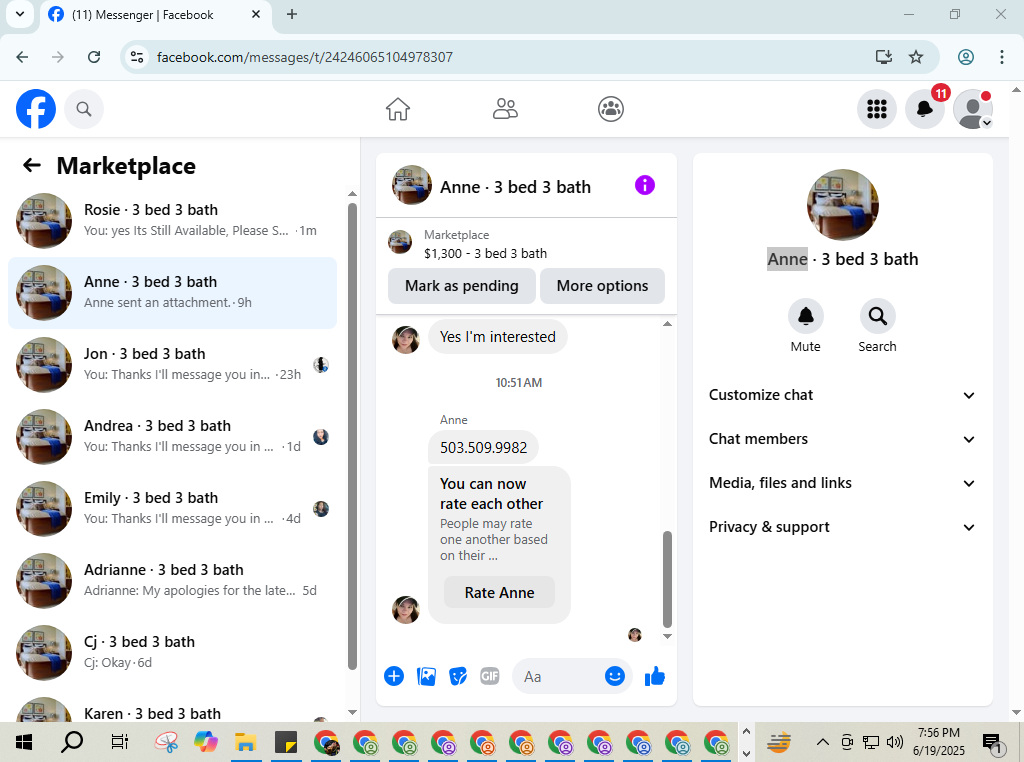
Task: Choose a sticker with the sticker icon
Action: (458, 676)
